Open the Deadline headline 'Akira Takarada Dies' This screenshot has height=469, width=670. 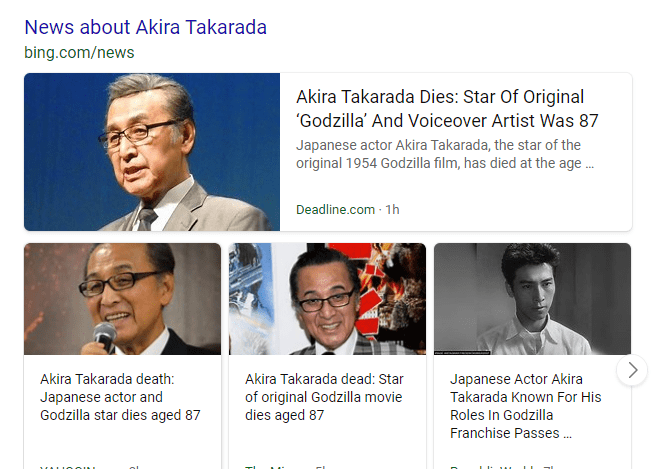tap(447, 108)
